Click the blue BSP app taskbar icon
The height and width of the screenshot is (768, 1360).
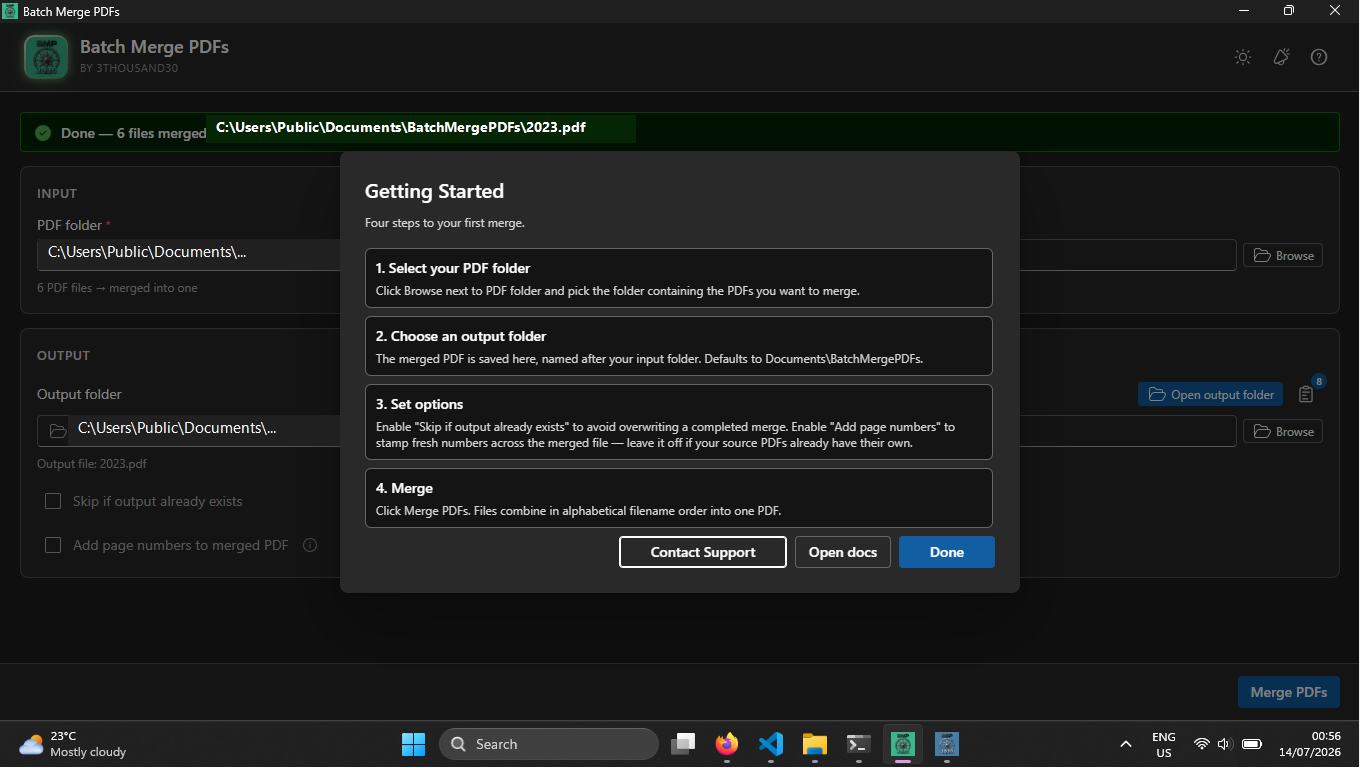pos(946,744)
